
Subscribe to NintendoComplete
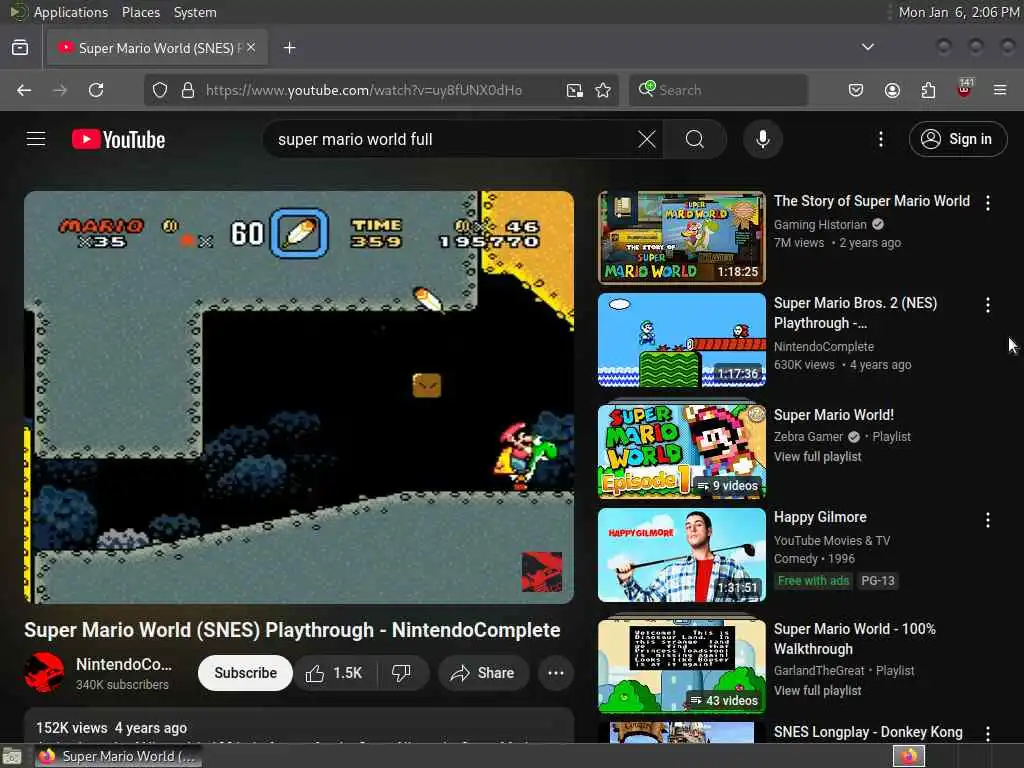pyautogui.click(x=245, y=673)
